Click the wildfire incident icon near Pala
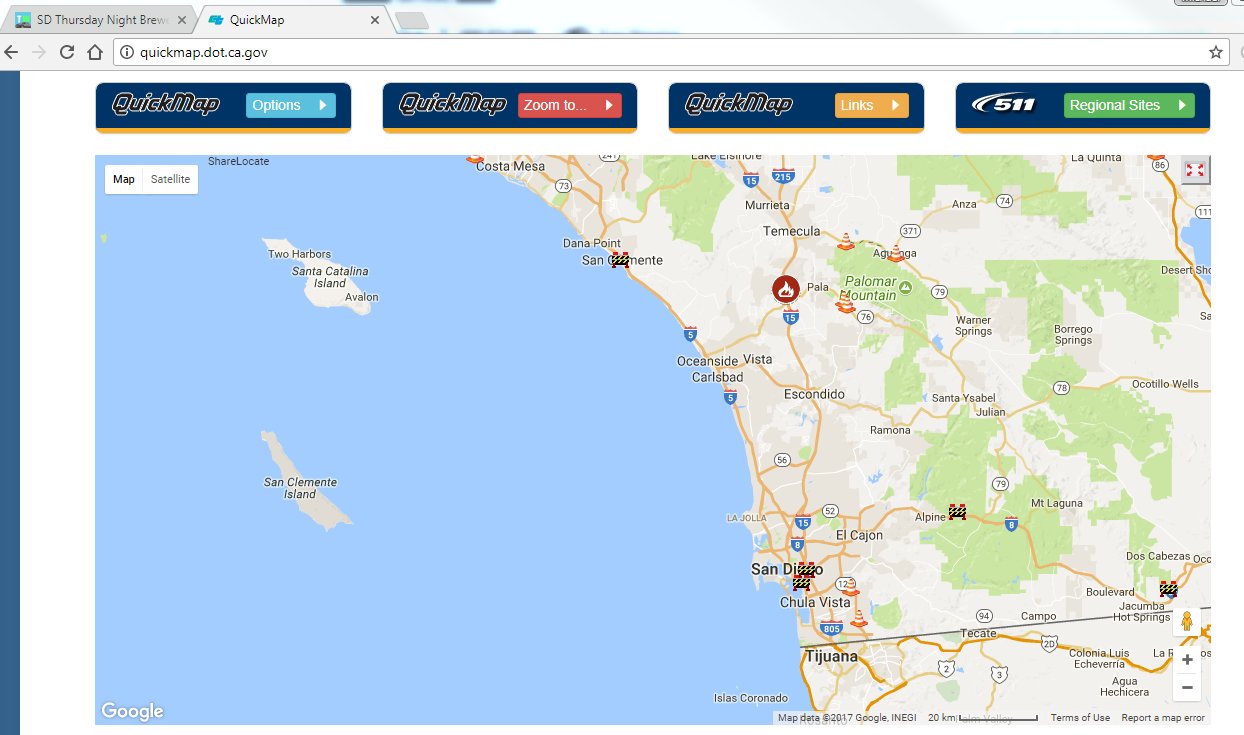The width and height of the screenshot is (1244, 735). click(786, 289)
